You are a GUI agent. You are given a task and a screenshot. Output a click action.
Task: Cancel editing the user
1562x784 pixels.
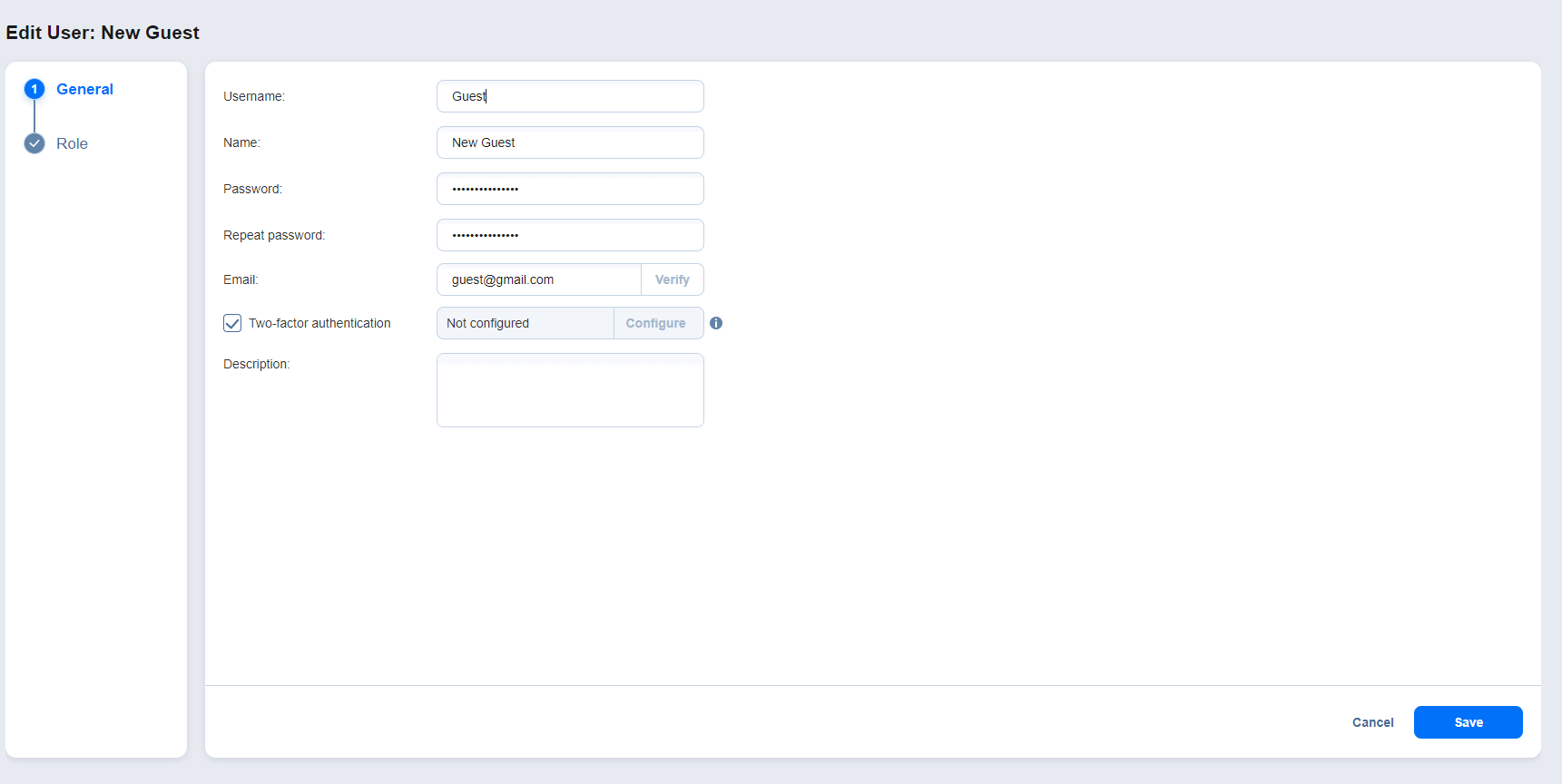tap(1372, 722)
